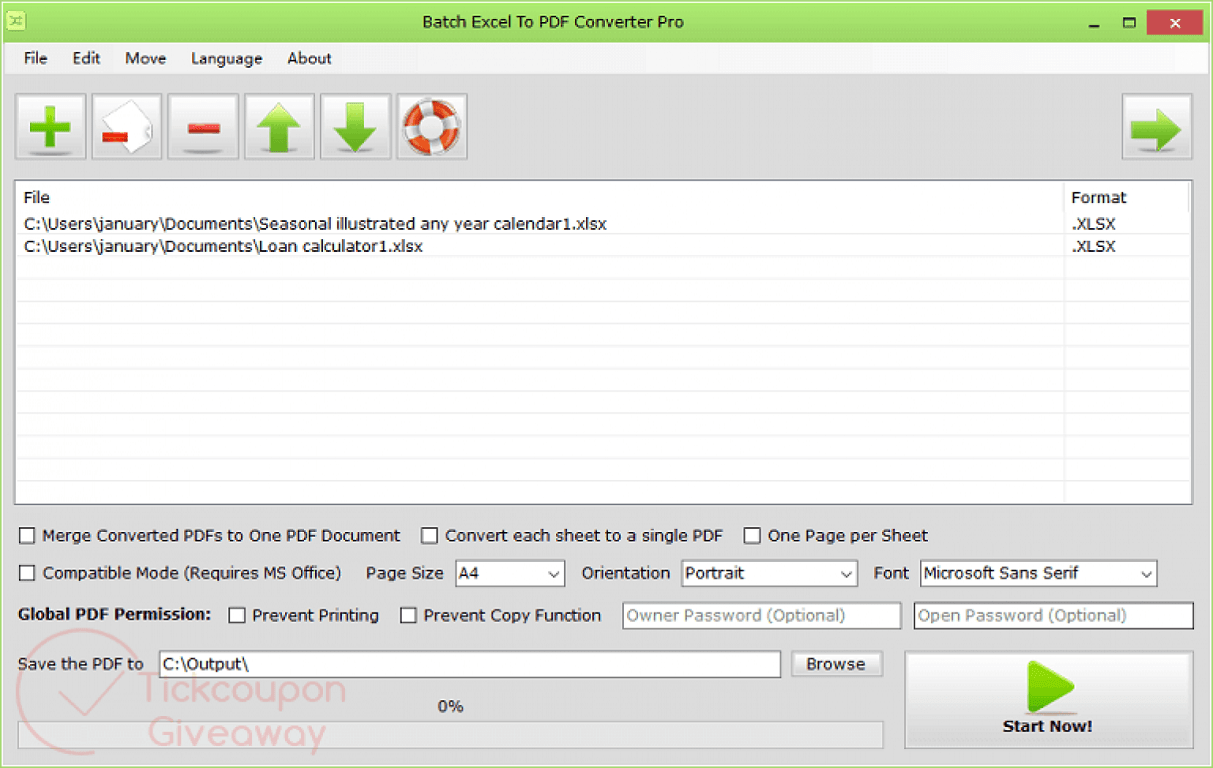Screen dimensions: 1213x768
Task: Click the Browse button for output folder
Action: coord(836,663)
